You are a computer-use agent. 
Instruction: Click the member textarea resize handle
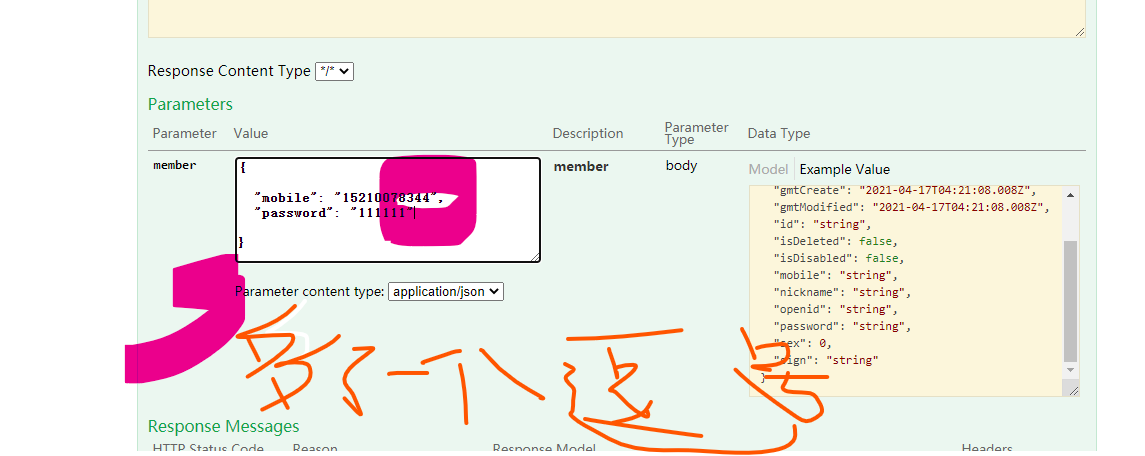(535, 256)
